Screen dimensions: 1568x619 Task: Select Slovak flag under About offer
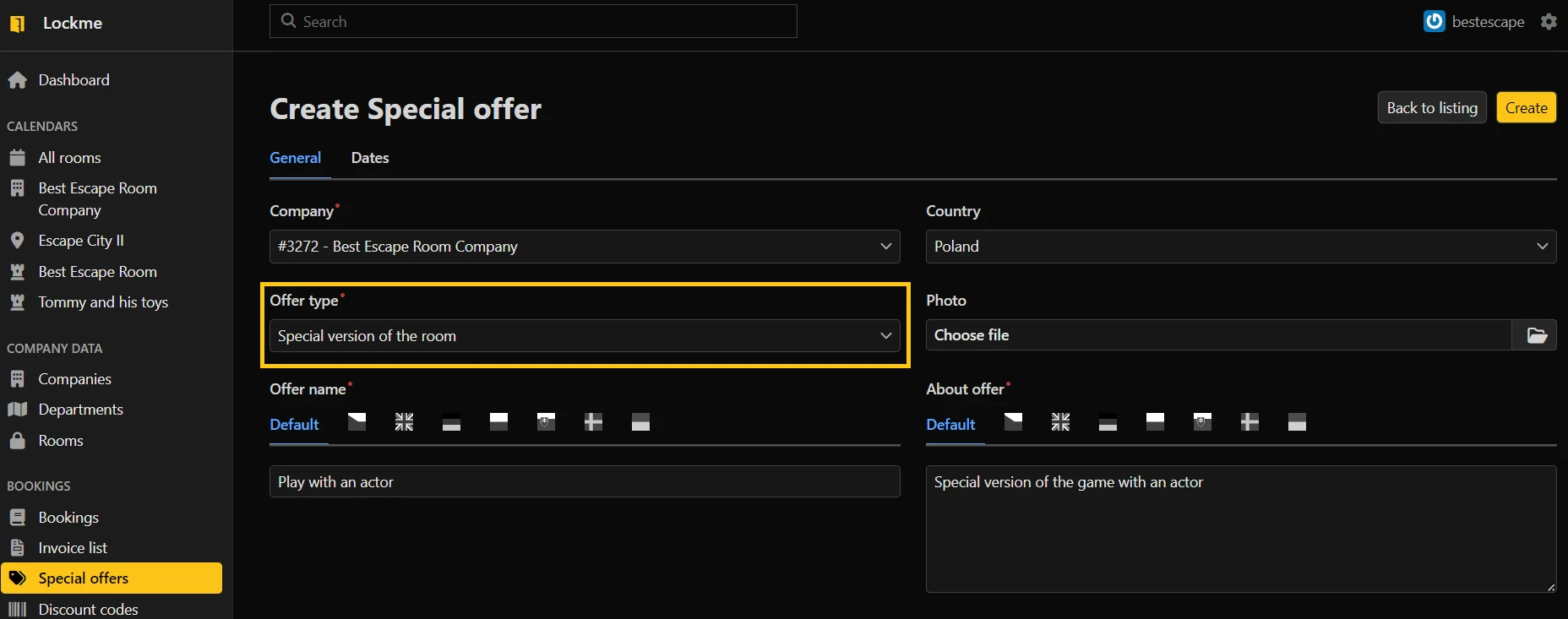1202,422
